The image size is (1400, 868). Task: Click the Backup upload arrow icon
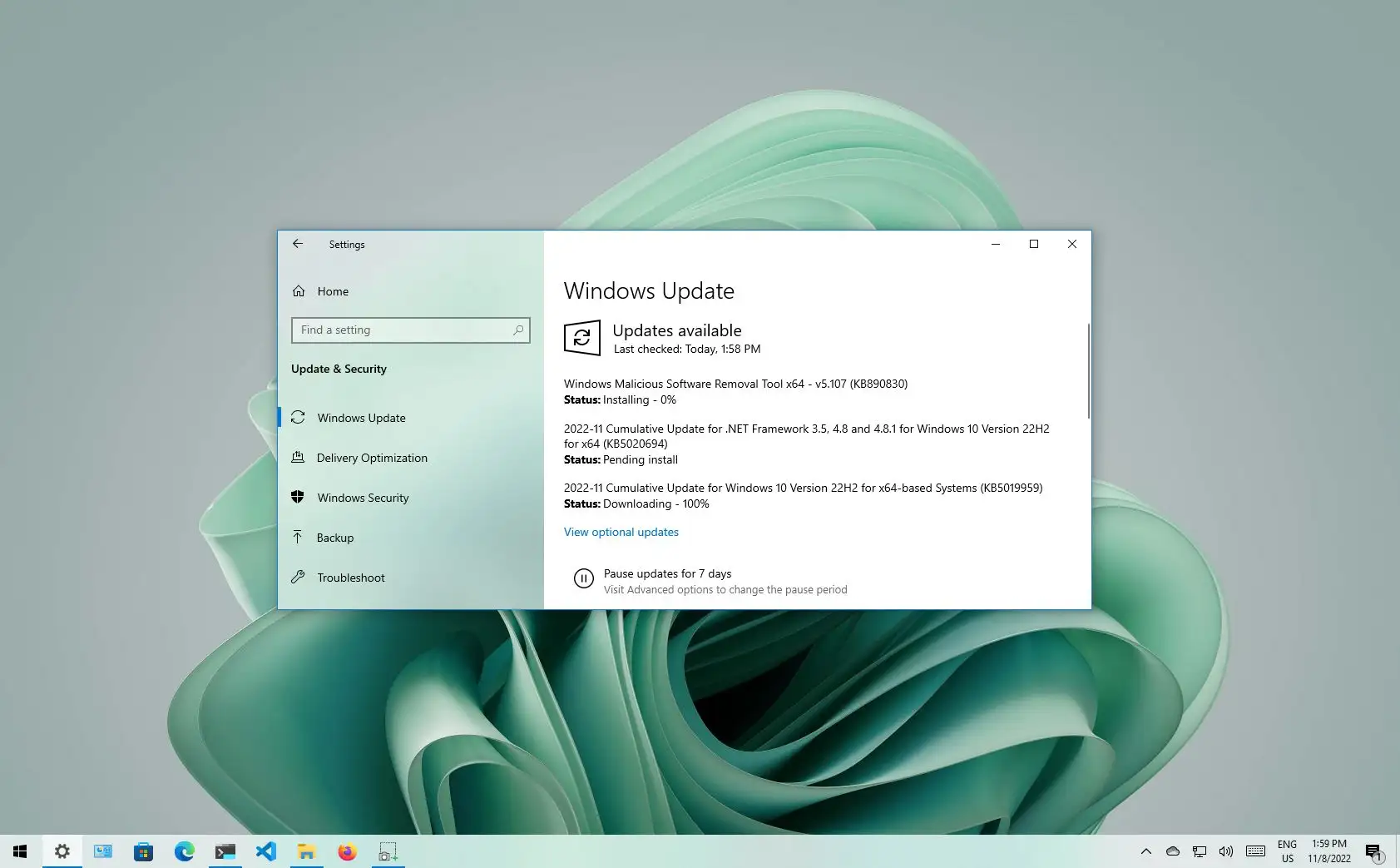coord(298,537)
